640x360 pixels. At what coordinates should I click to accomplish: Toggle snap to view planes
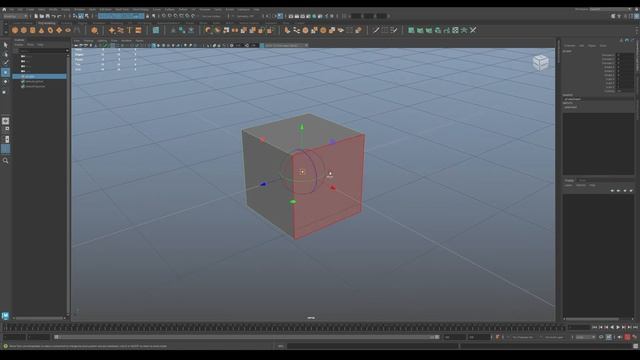[187, 16]
